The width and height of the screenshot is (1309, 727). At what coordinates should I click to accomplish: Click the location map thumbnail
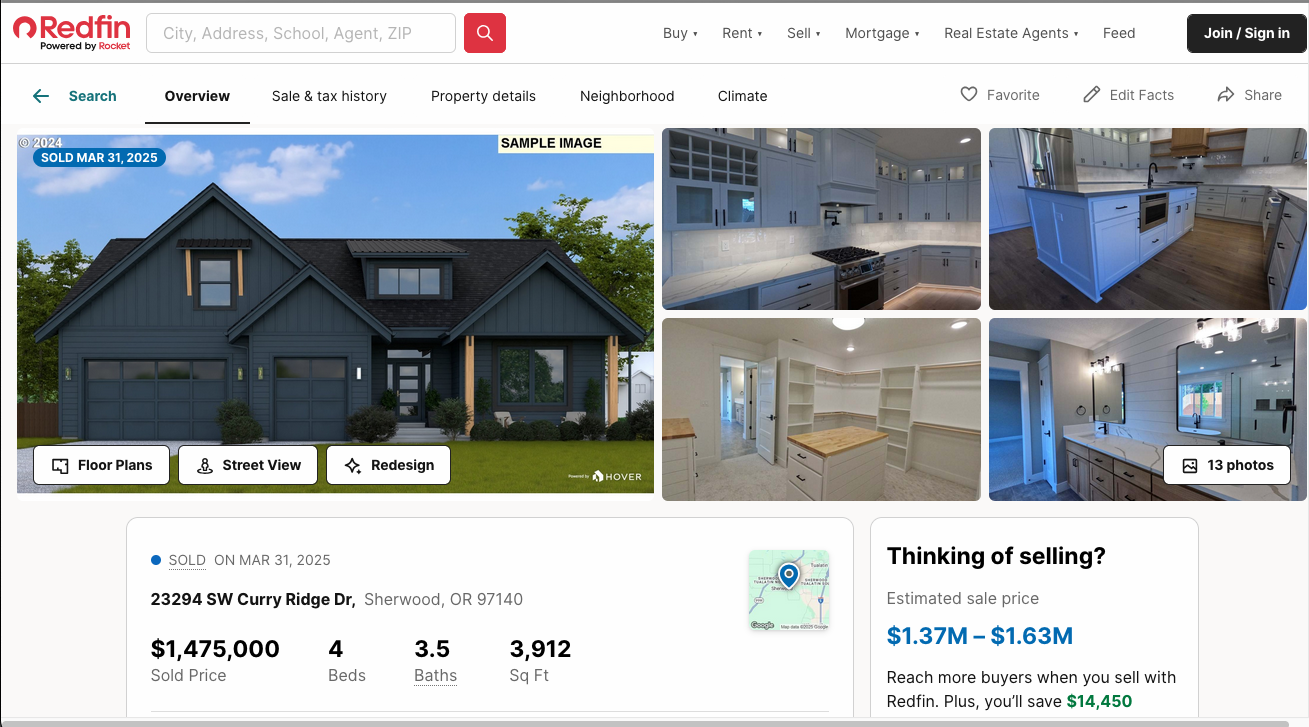tap(789, 590)
